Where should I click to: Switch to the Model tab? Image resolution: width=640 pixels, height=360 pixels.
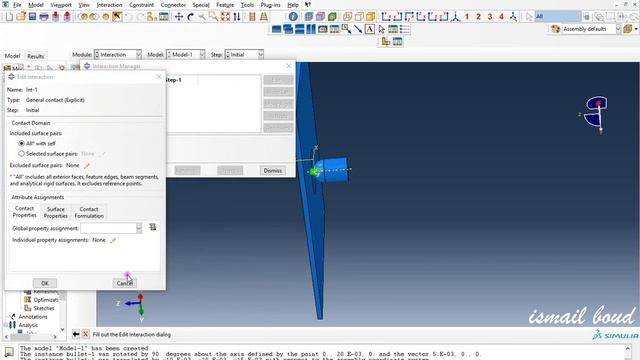[12, 56]
